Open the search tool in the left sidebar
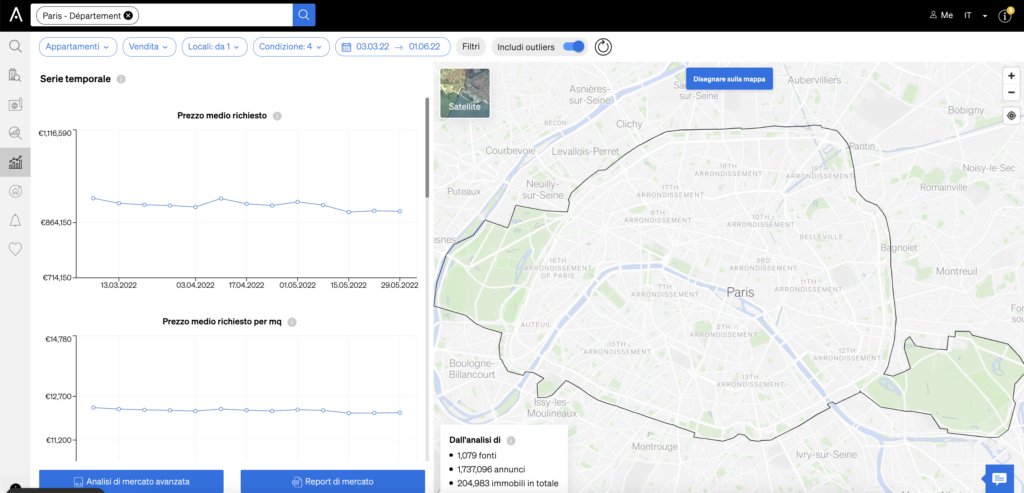The width and height of the screenshot is (1024, 493). click(15, 46)
